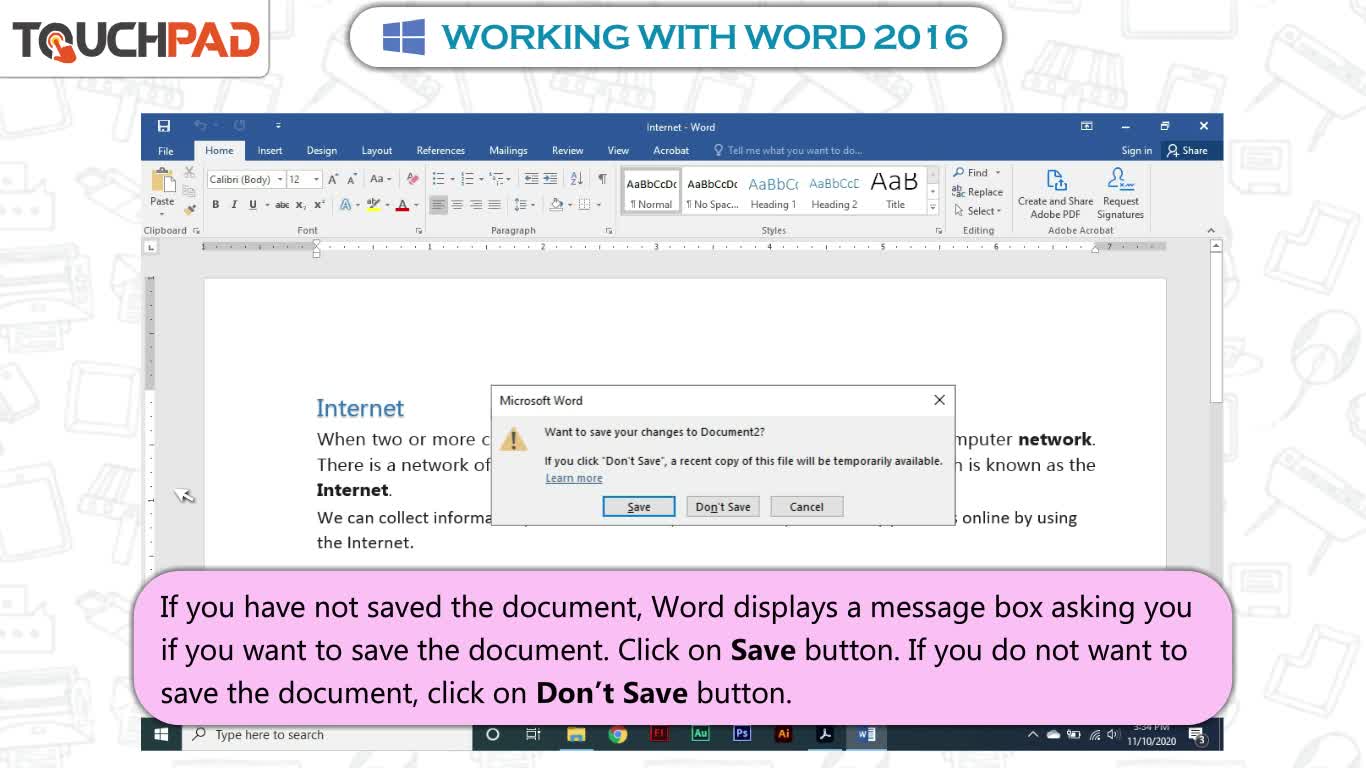Toggle Superscript formatting
Viewport: 1366px width, 768px height.
click(319, 205)
